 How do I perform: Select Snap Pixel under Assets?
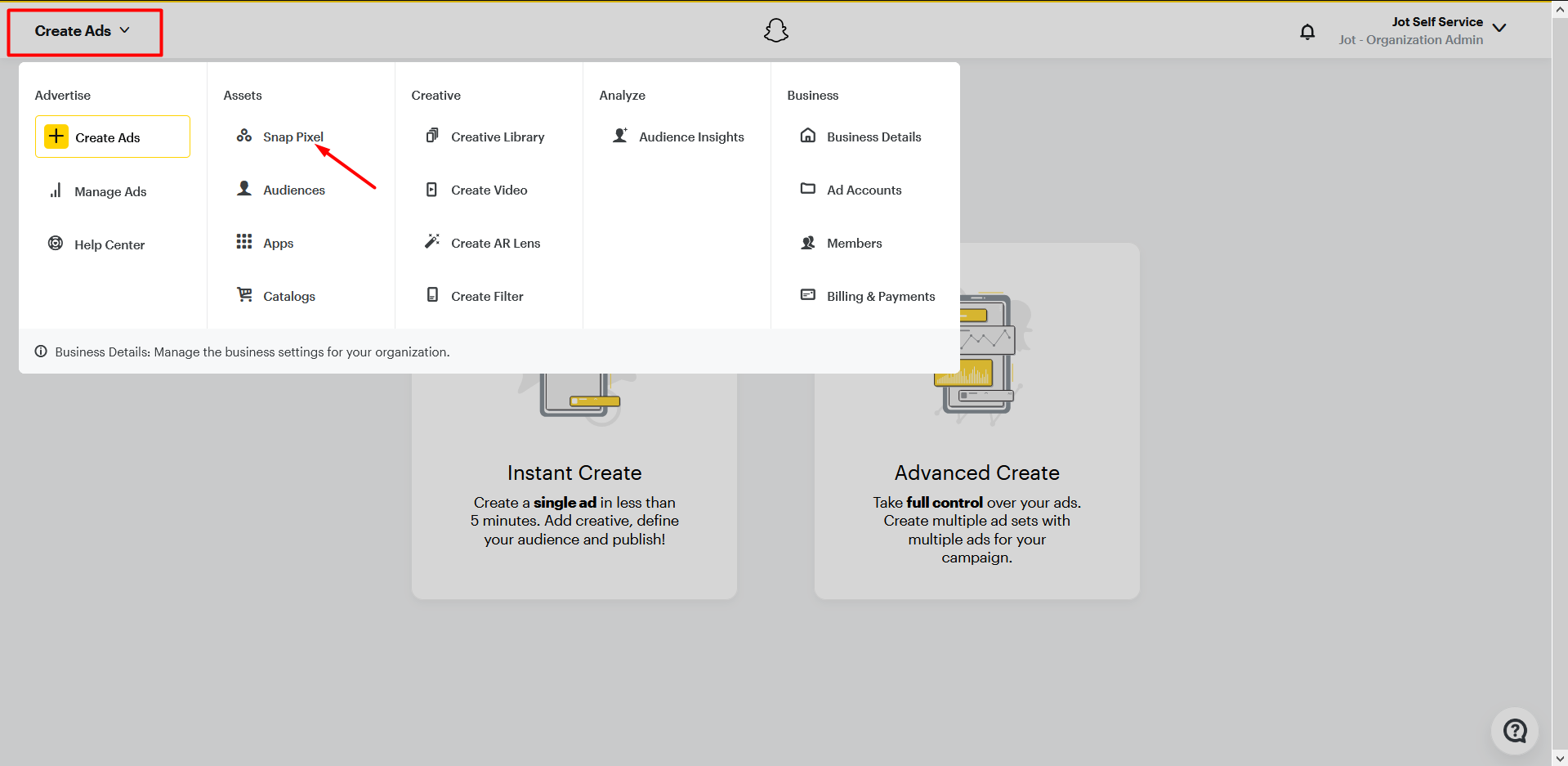[293, 137]
